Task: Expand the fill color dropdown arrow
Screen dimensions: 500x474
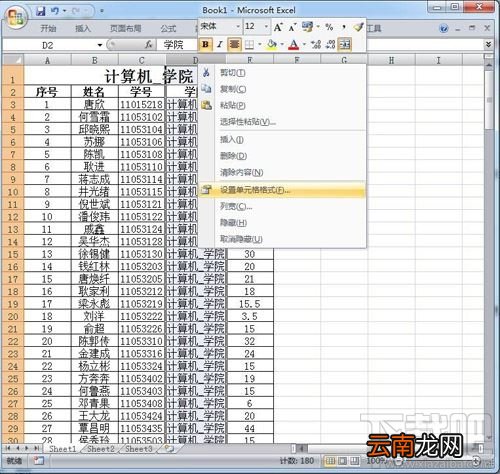Action: (x=282, y=44)
